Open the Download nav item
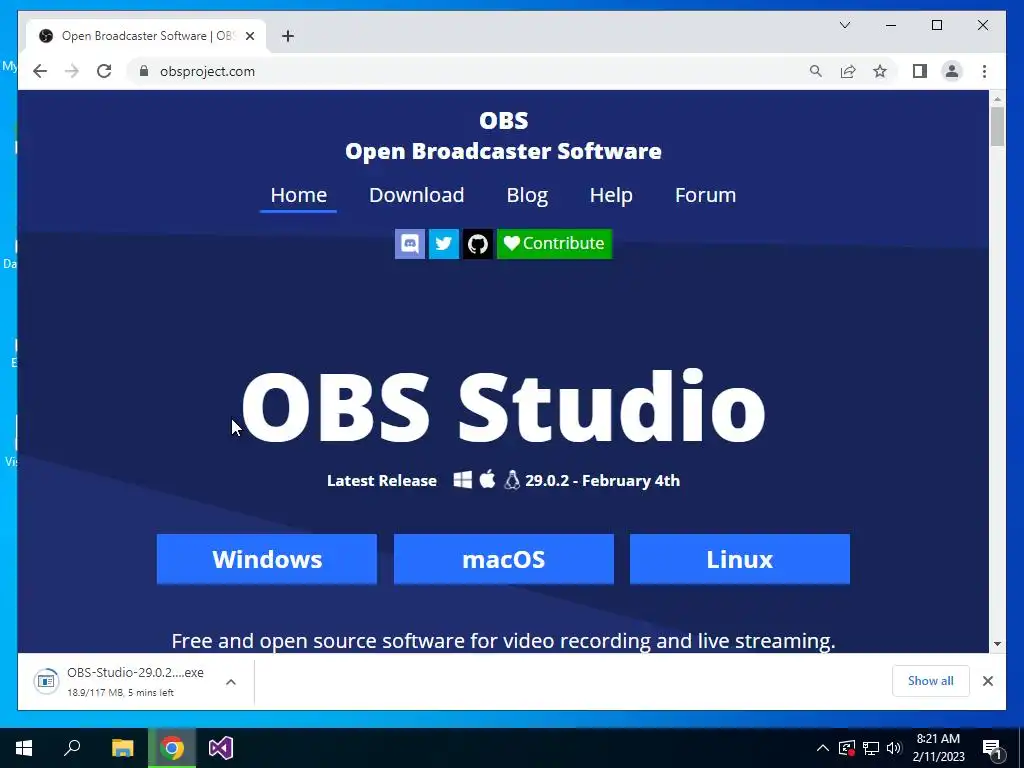This screenshot has height=768, width=1024. [417, 195]
